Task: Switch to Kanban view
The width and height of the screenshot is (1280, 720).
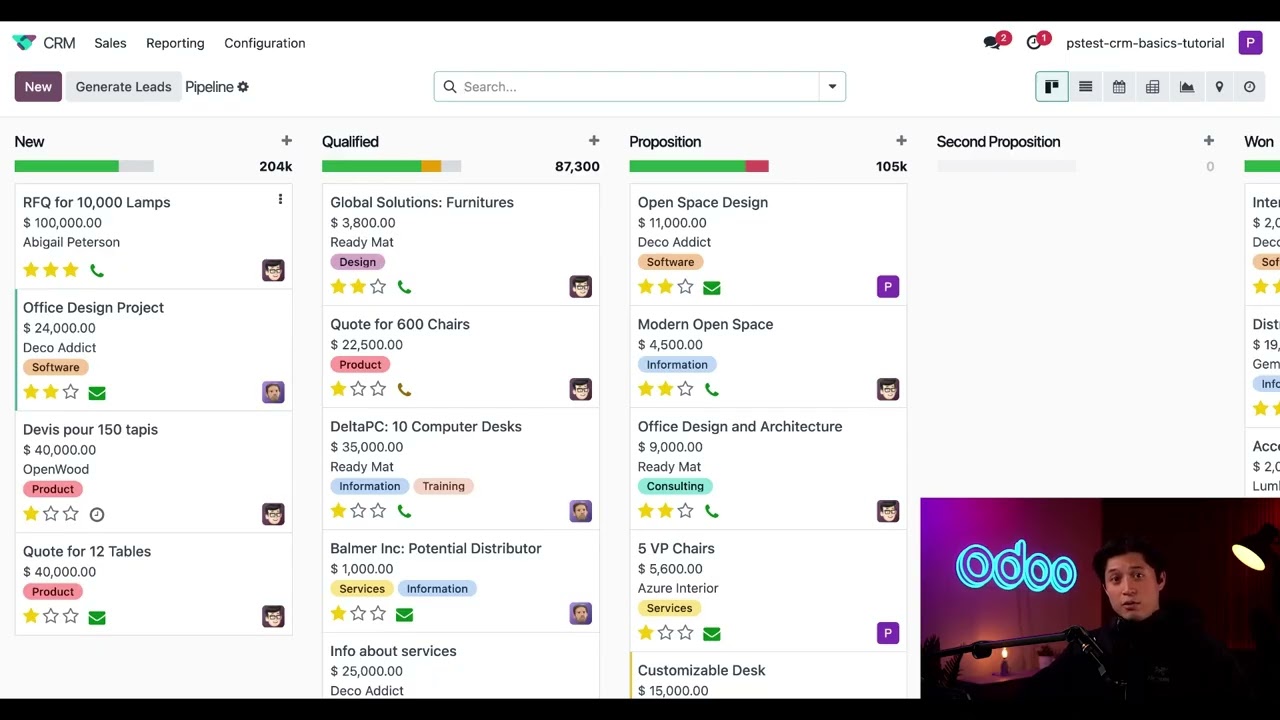Action: (x=1052, y=87)
